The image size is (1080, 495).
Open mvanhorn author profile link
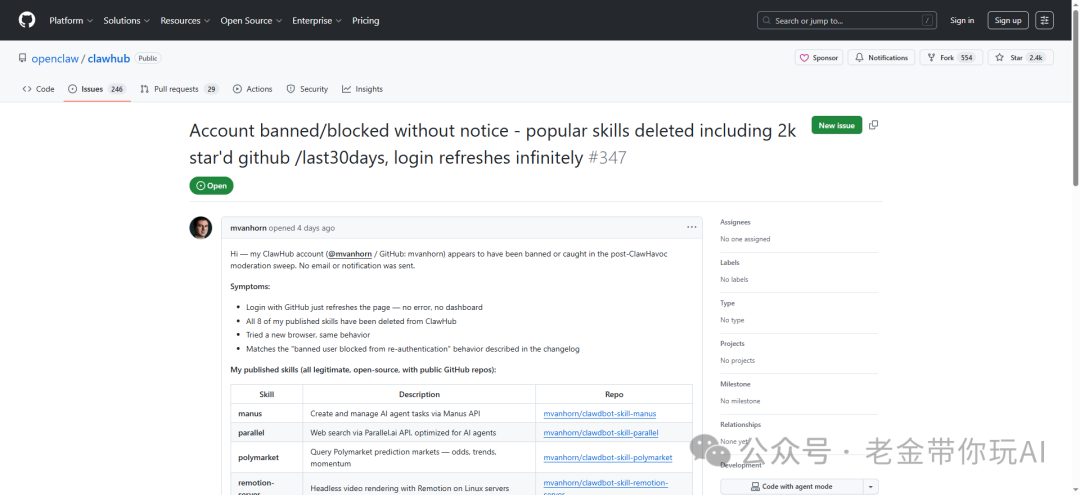pyautogui.click(x=248, y=228)
